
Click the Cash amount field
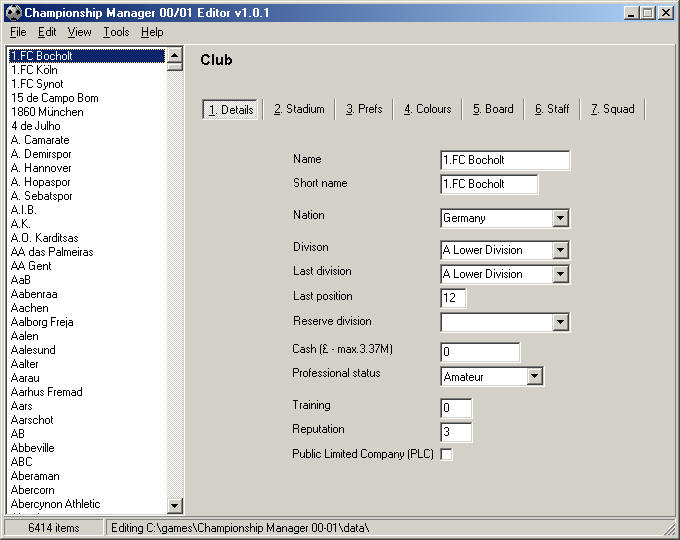(x=480, y=352)
